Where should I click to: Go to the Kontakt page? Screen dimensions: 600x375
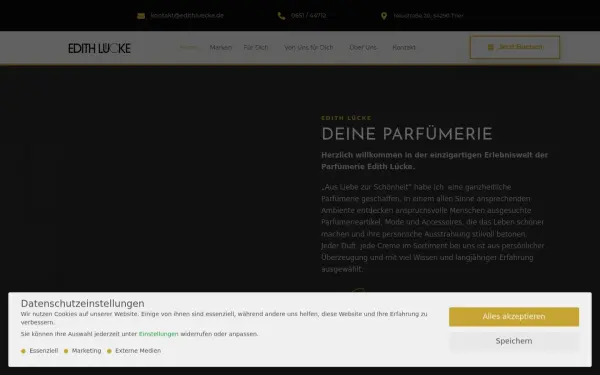(x=404, y=47)
